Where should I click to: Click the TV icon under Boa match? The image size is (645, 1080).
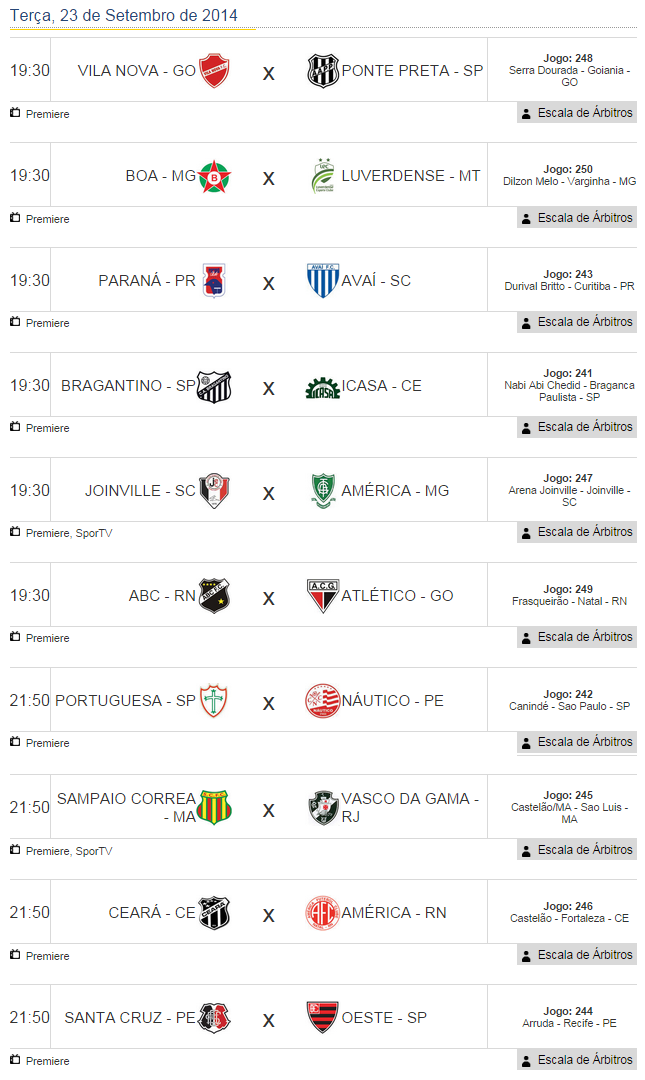tap(15, 218)
